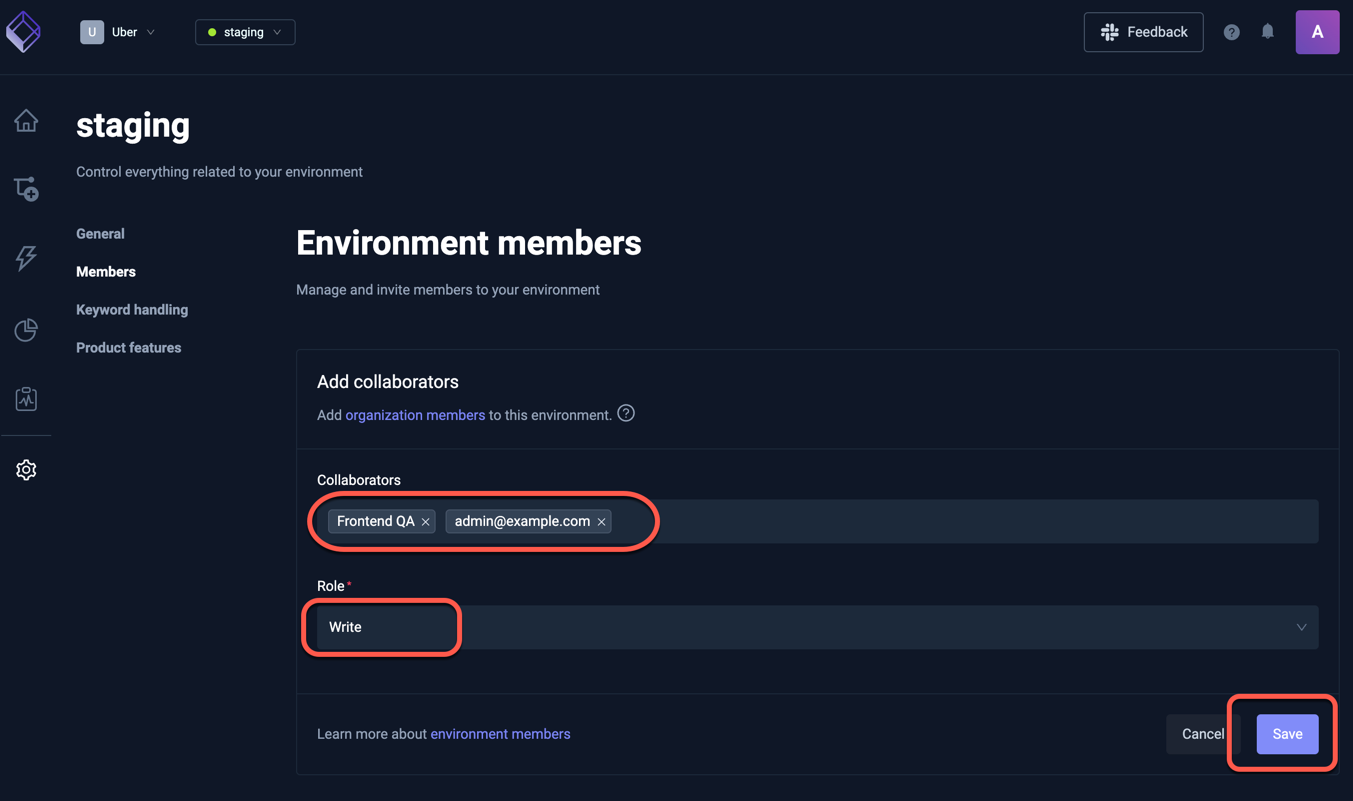Click the reports clipboard icon in sidebar

pyautogui.click(x=26, y=398)
